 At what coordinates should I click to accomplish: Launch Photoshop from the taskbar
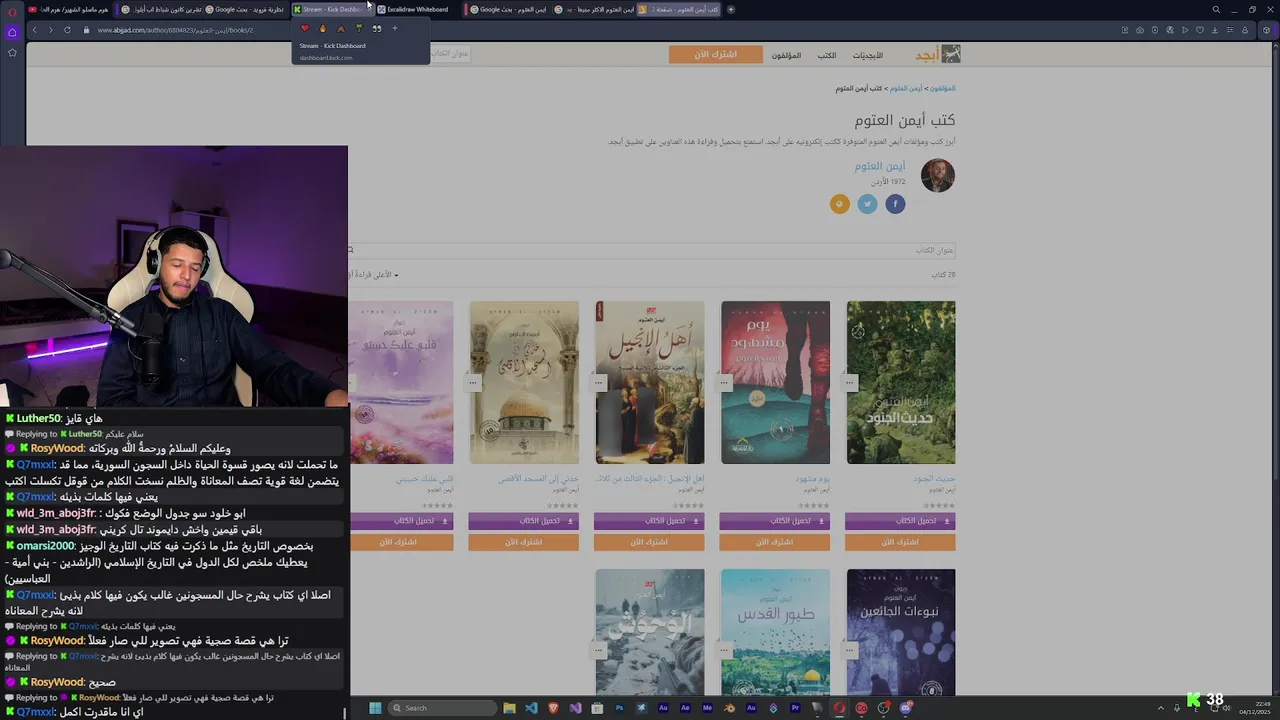click(x=619, y=708)
